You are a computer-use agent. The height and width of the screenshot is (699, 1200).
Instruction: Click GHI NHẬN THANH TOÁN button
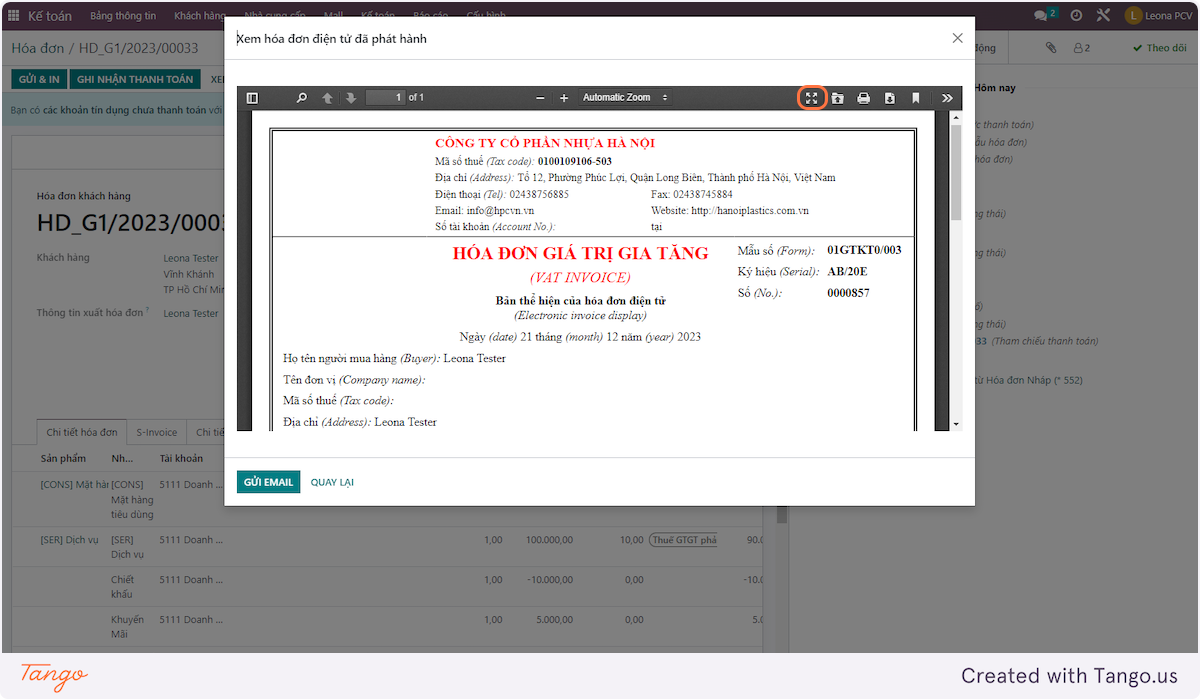pos(135,79)
